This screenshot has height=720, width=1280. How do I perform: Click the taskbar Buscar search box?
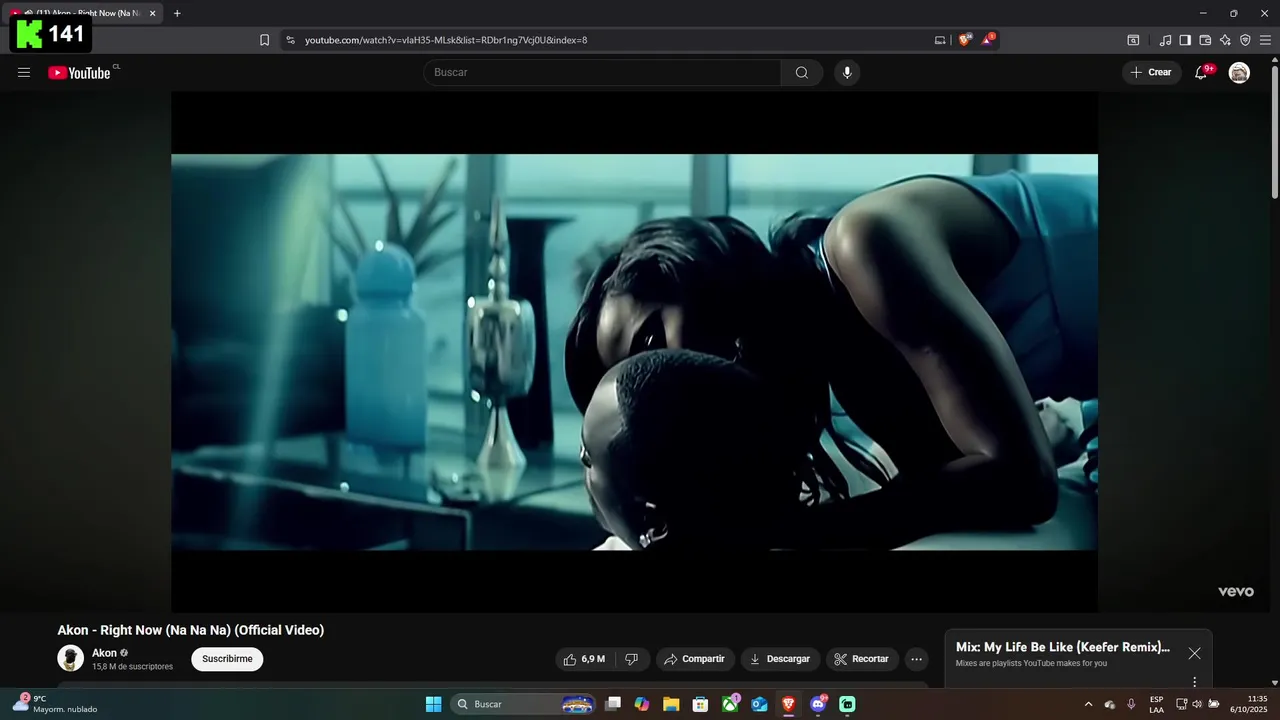point(524,704)
